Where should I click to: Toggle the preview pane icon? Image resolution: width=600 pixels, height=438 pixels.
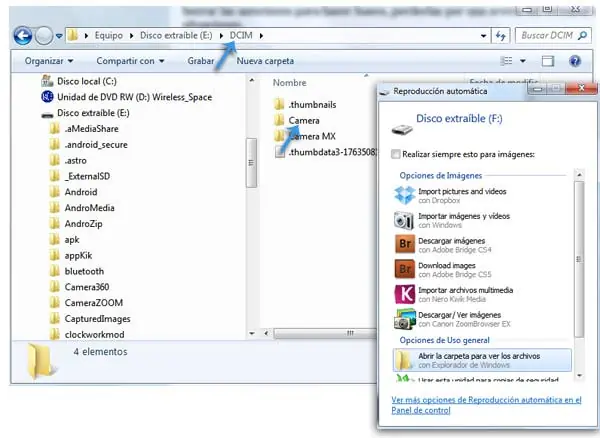coord(548,61)
